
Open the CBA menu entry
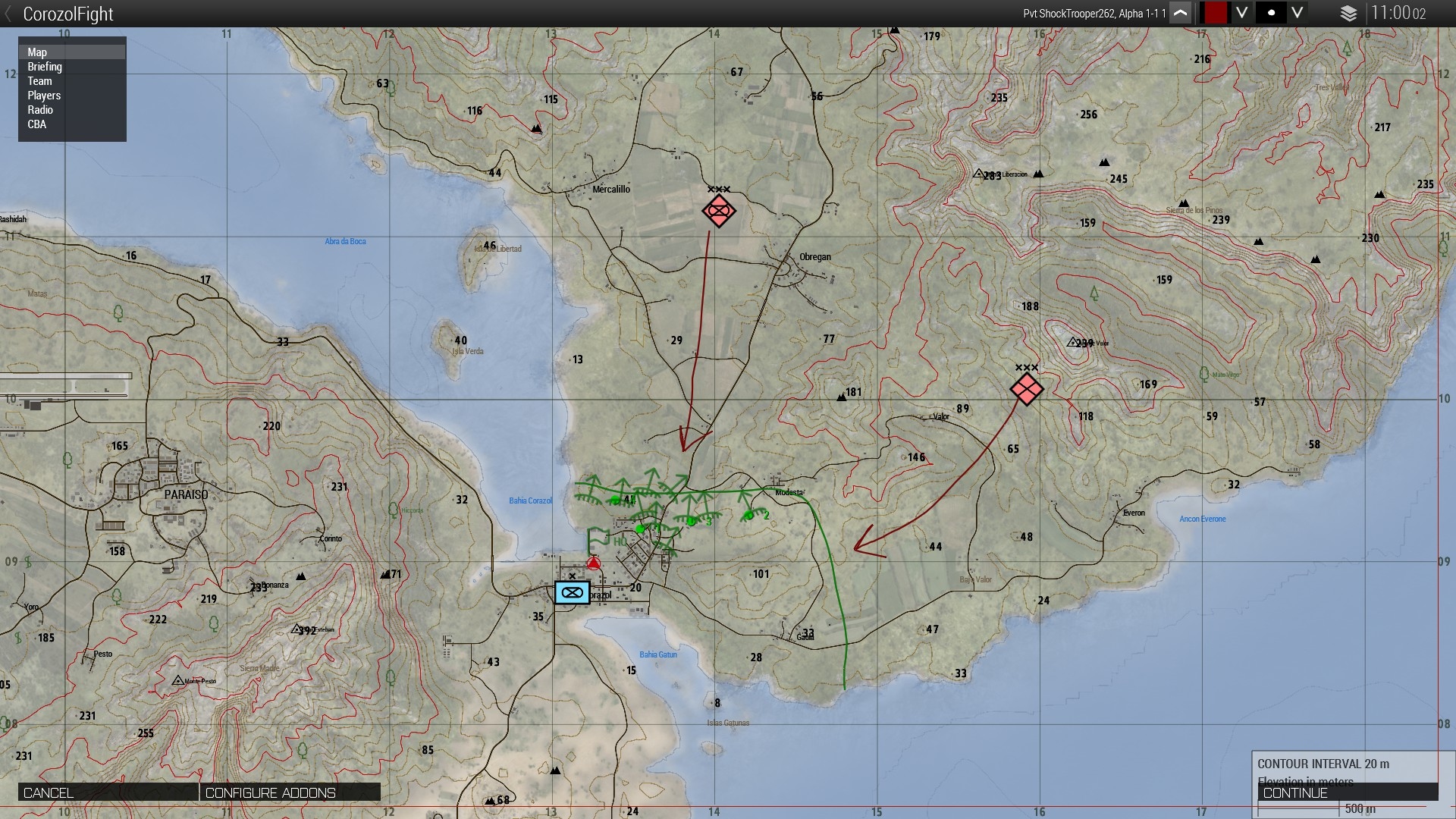click(37, 124)
